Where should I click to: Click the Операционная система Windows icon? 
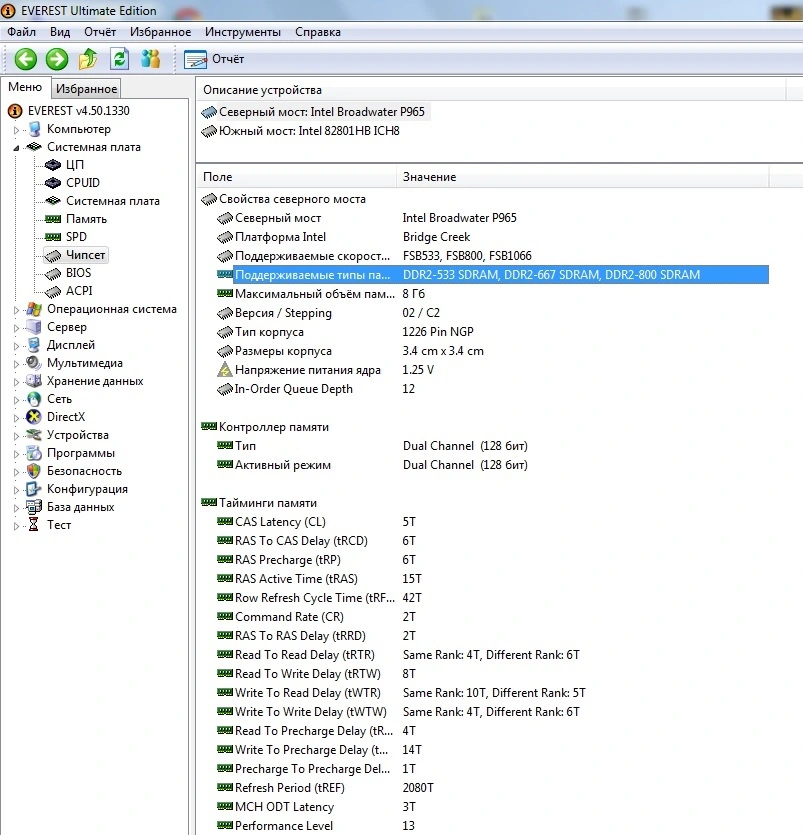[34, 309]
